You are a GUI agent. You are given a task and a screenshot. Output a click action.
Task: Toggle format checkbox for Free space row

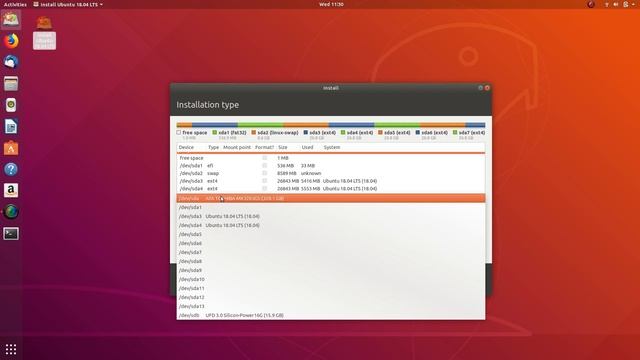(x=264, y=158)
